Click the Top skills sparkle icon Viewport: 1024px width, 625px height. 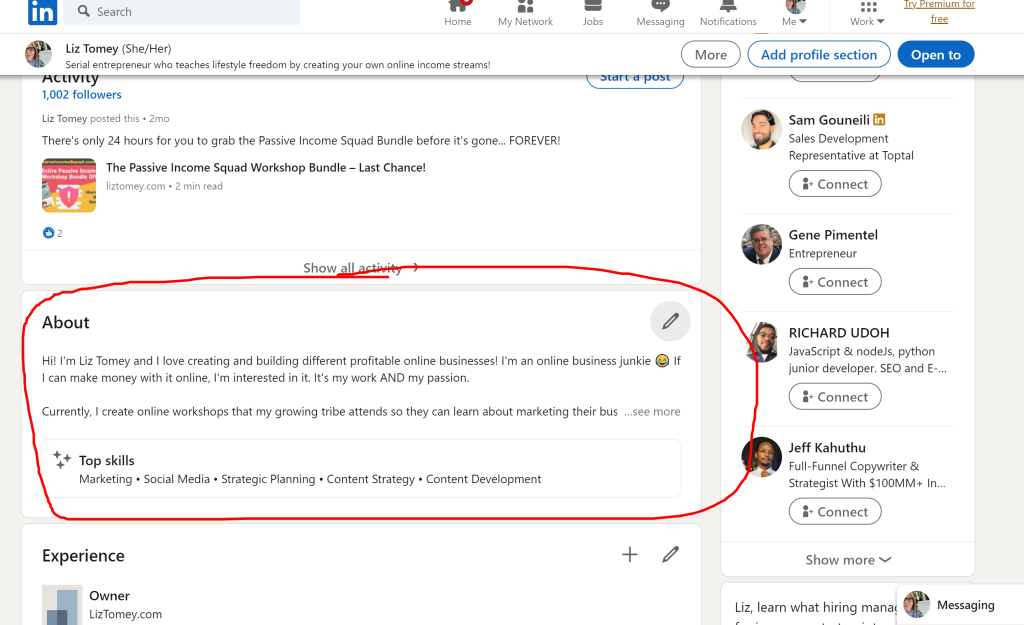pyautogui.click(x=62, y=460)
